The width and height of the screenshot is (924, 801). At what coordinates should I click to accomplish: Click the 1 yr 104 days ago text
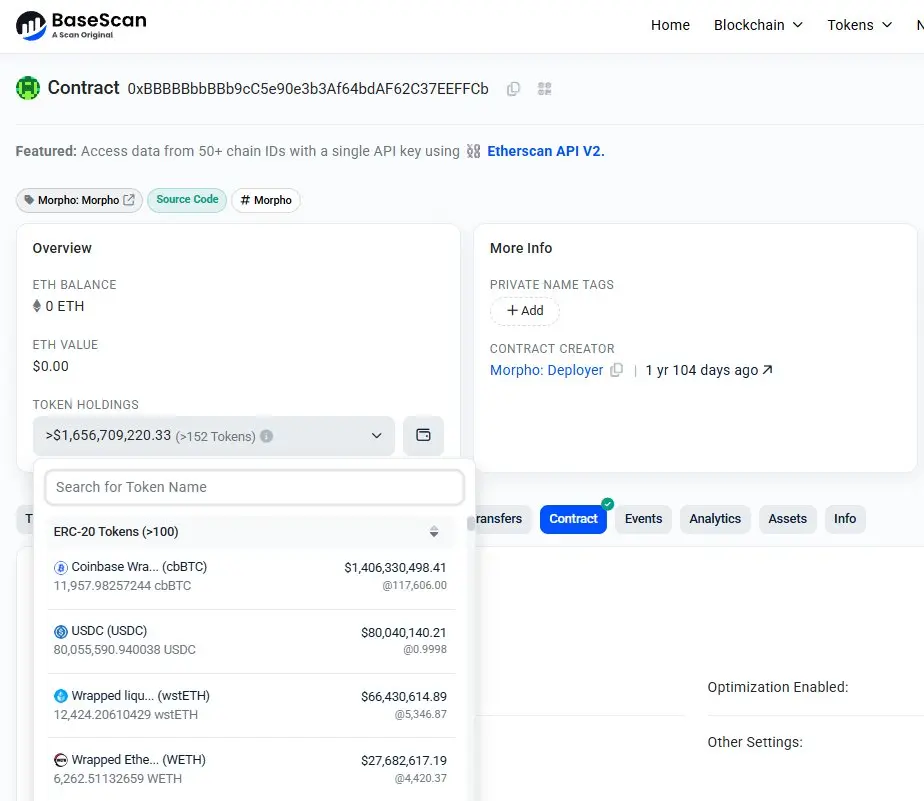click(x=701, y=370)
